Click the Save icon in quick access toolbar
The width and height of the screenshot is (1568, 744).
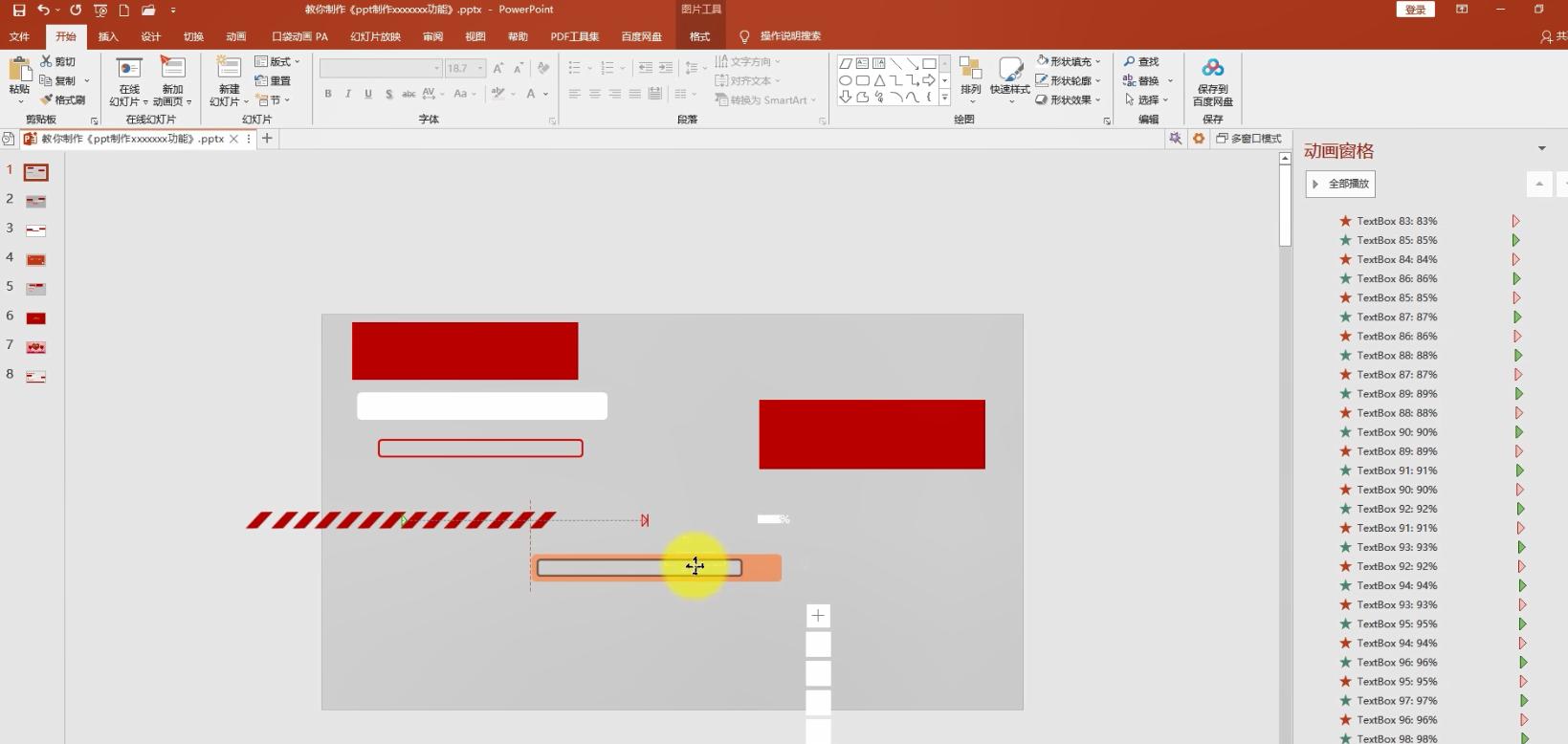(x=18, y=10)
